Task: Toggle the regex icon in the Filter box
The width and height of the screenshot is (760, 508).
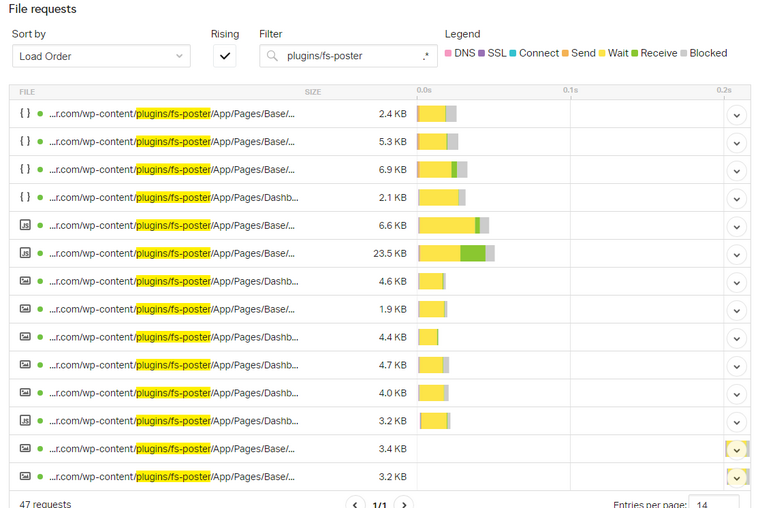Action: point(426,56)
